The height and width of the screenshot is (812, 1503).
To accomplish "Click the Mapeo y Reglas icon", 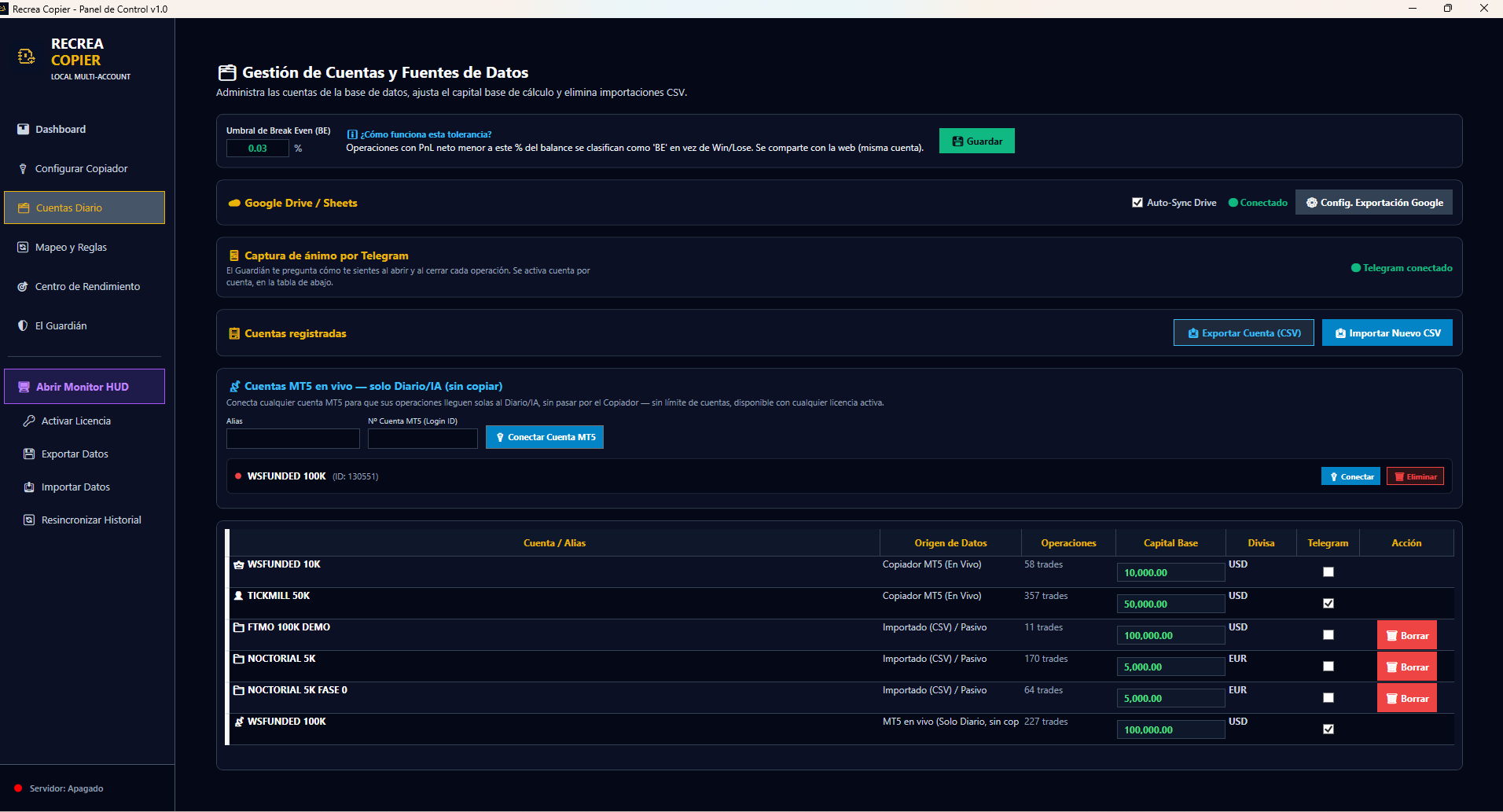I will pos(23,247).
